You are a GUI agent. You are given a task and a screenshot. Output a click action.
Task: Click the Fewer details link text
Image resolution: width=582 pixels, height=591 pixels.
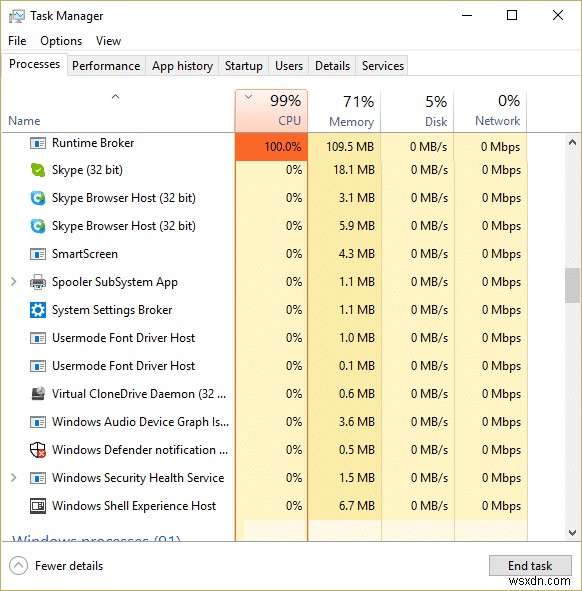point(69,566)
